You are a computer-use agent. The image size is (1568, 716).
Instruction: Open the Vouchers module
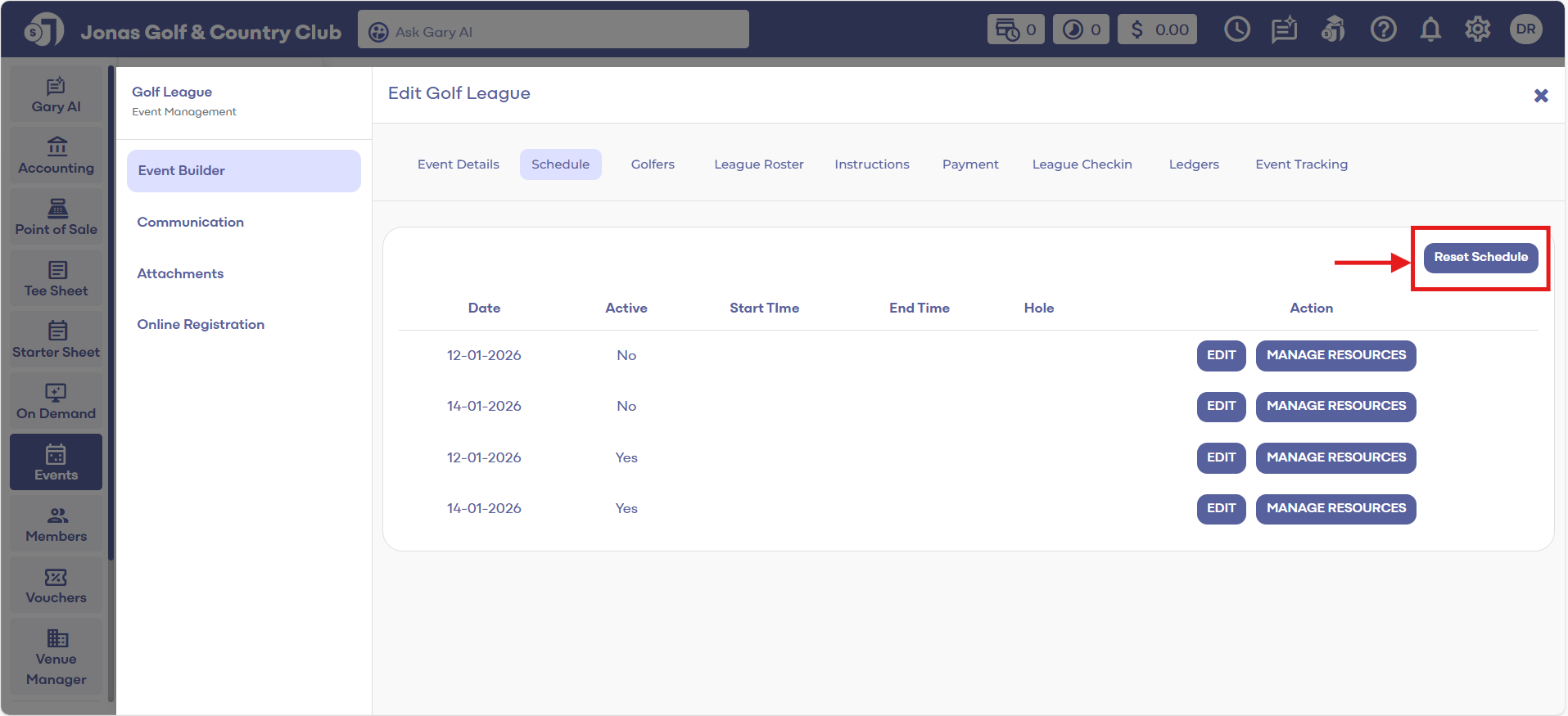(56, 586)
